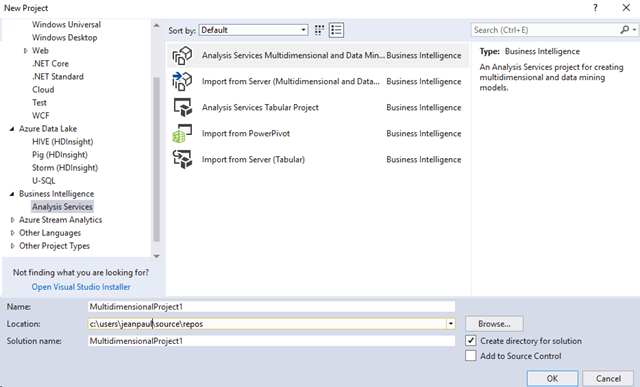Click the Analysis Services Multidimensional project icon
Viewport: 640px width, 387px height.
coord(182,56)
